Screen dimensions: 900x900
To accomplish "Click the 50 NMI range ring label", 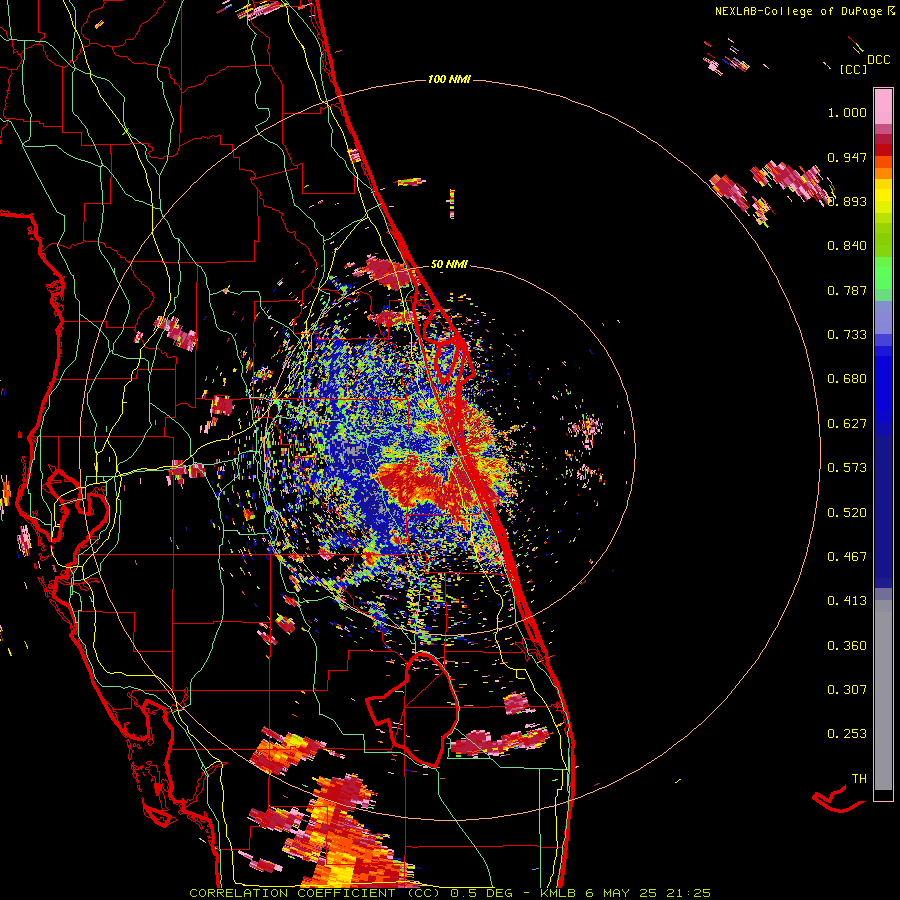I will point(449,264).
